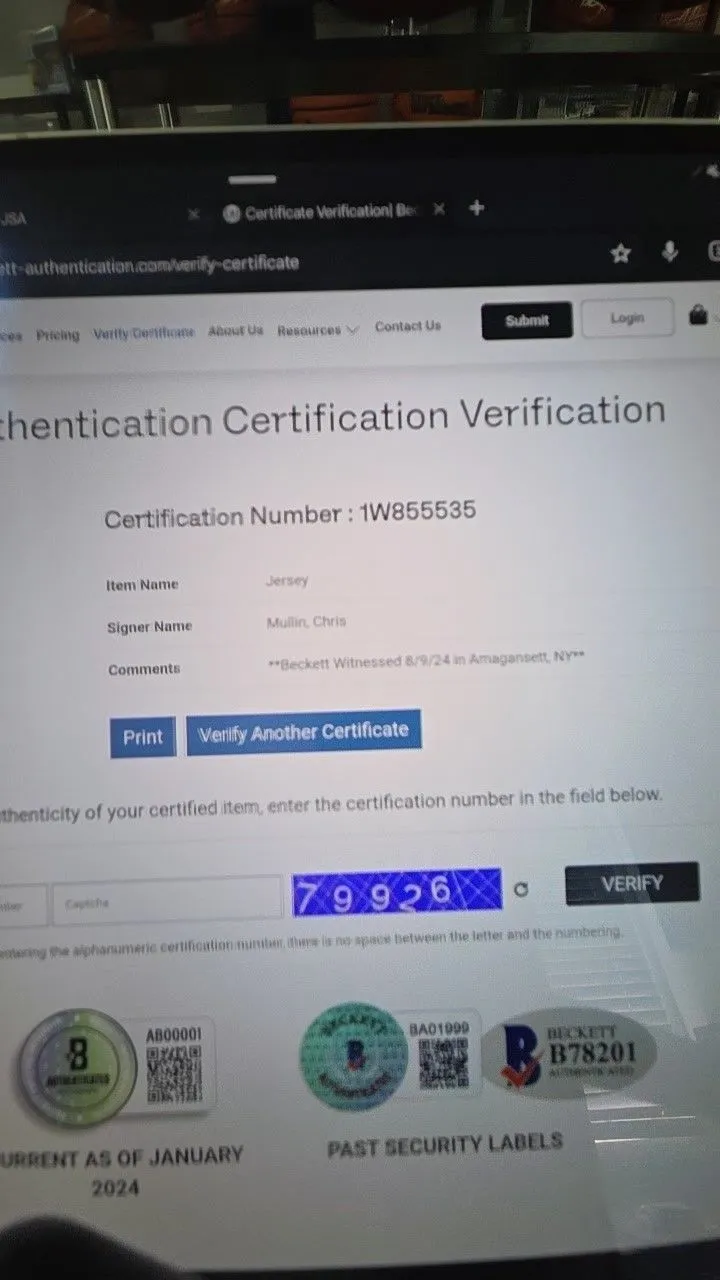Image resolution: width=720 pixels, height=1280 pixels.
Task: Click the PAST SECURITY LABELS caption
Action: coord(445,1144)
